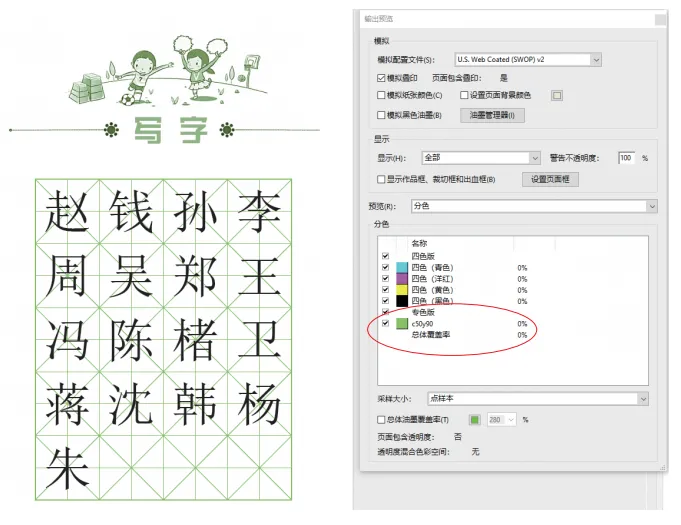Click the green c50y90 spot color swatch

tap(402, 324)
